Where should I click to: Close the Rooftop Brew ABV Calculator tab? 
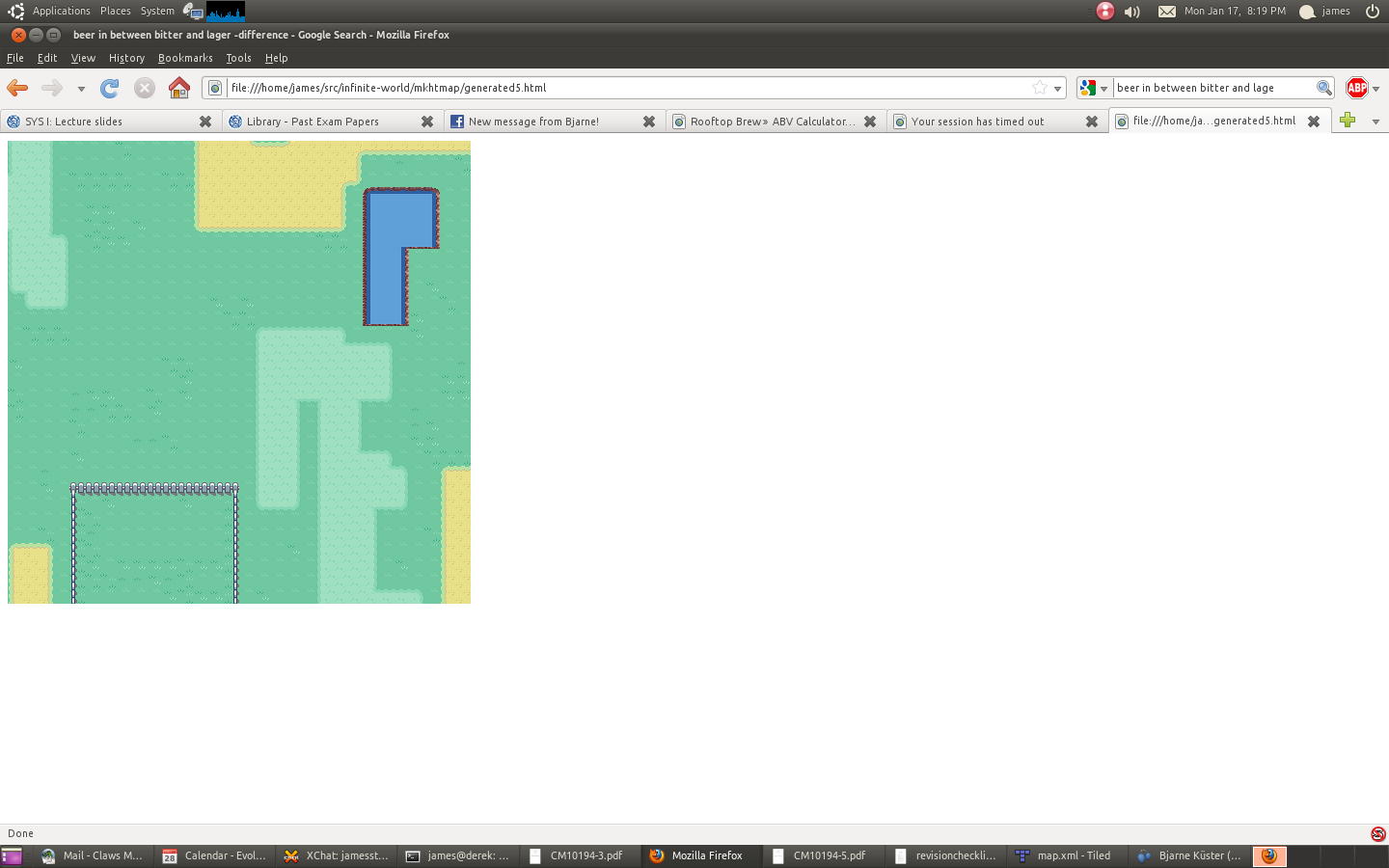pos(870,122)
